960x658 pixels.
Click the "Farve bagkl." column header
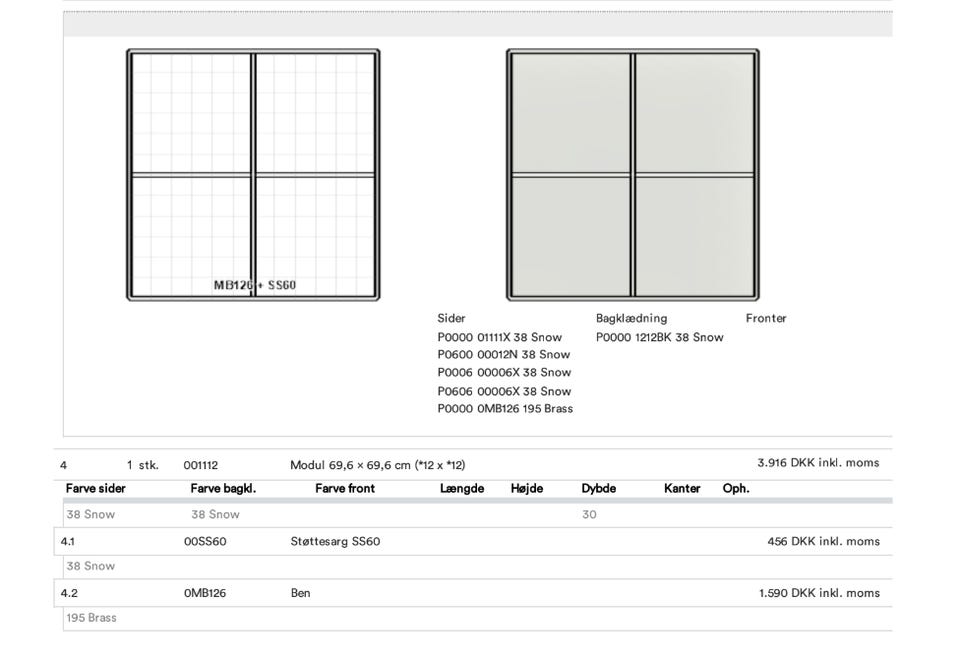[x=223, y=488]
